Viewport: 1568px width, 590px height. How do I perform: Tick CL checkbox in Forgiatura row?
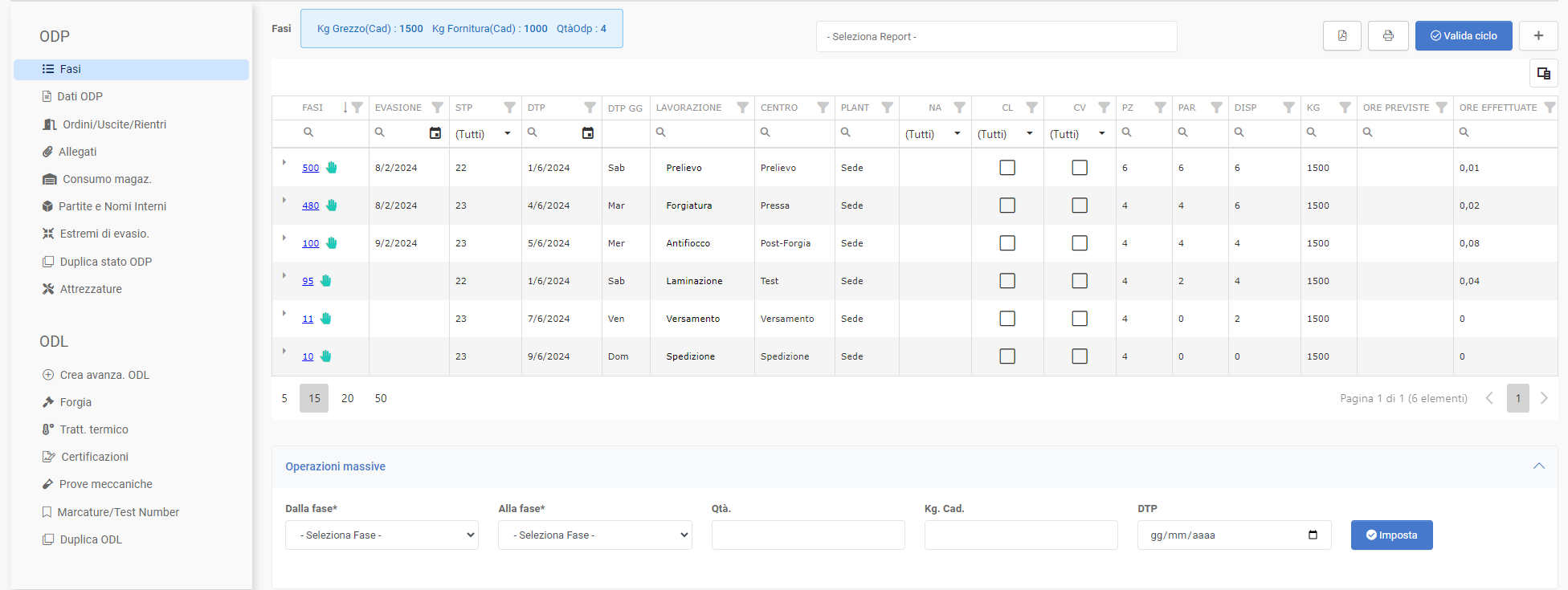pyautogui.click(x=1007, y=205)
